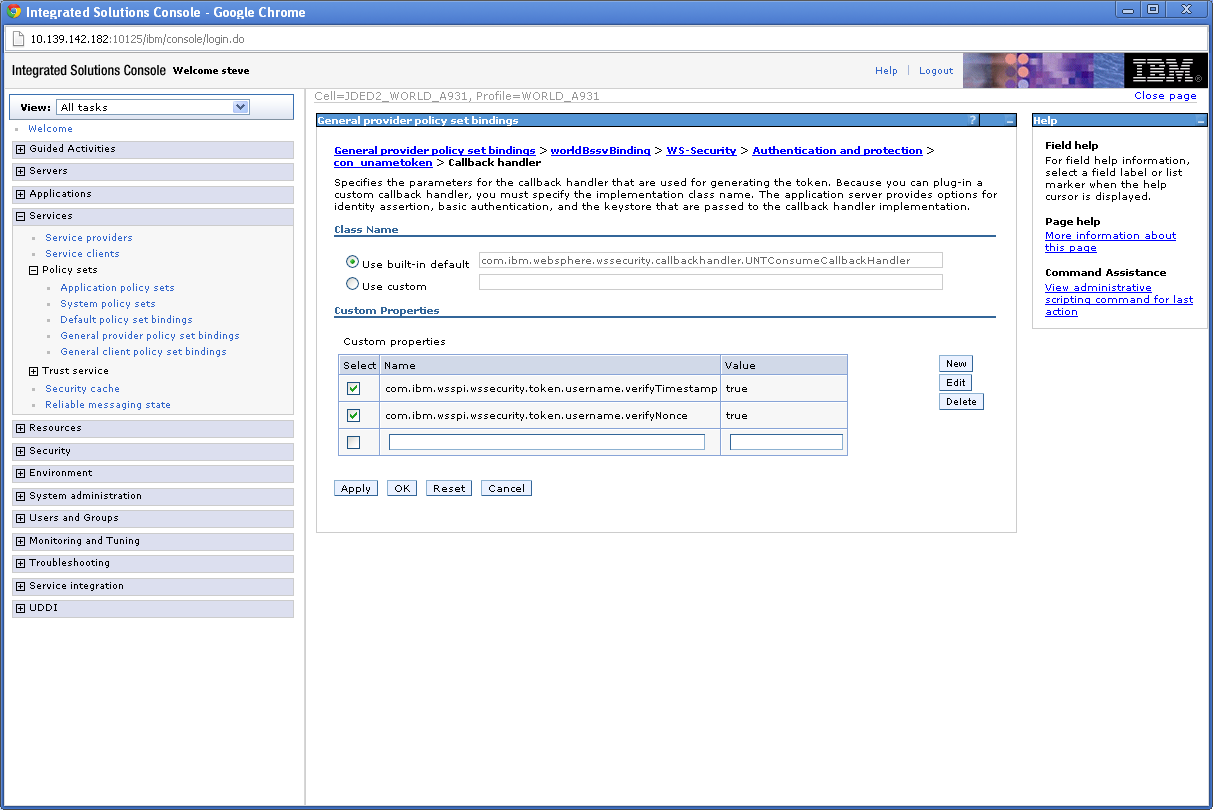
Task: Expand the Environment section
Action: point(20,473)
